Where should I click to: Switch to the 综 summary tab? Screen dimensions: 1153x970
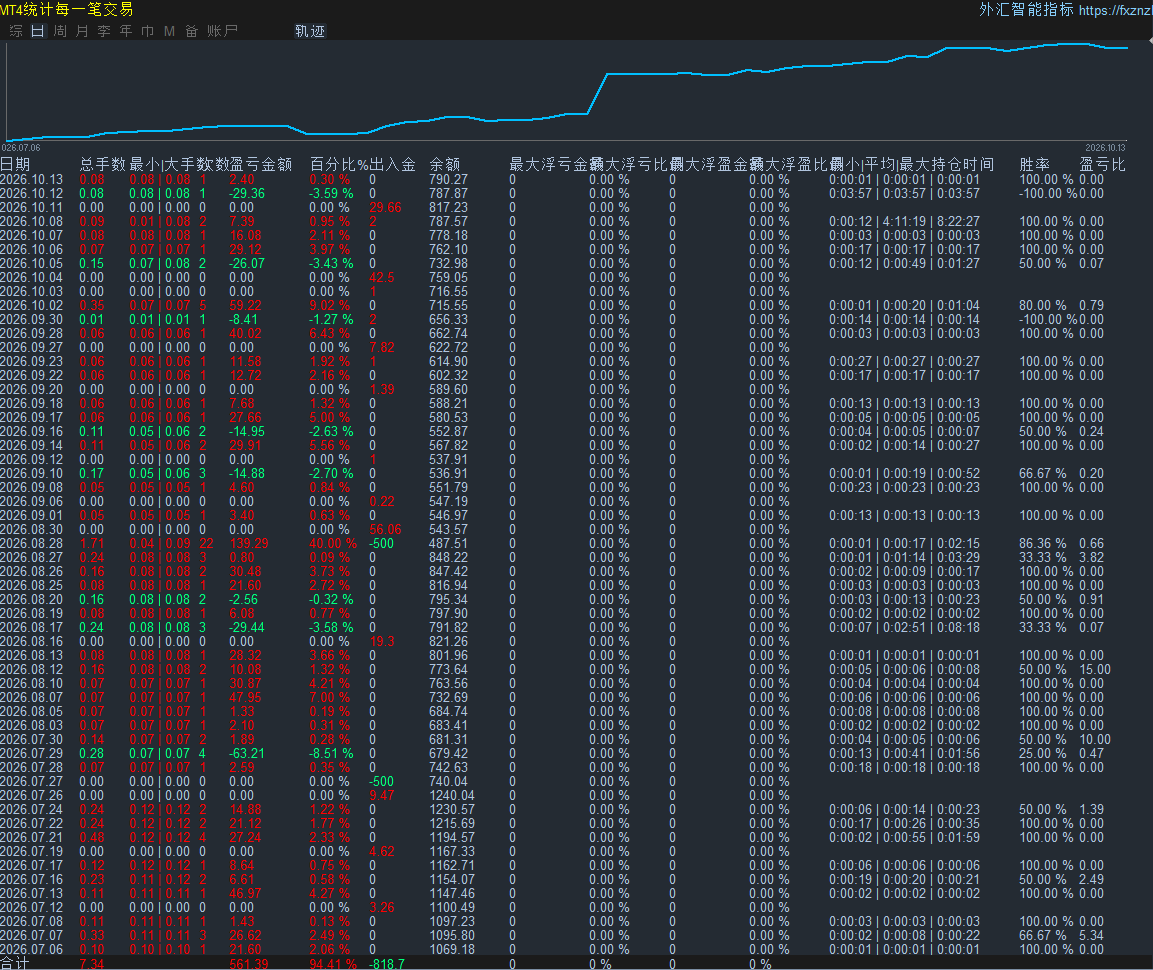click(x=16, y=31)
